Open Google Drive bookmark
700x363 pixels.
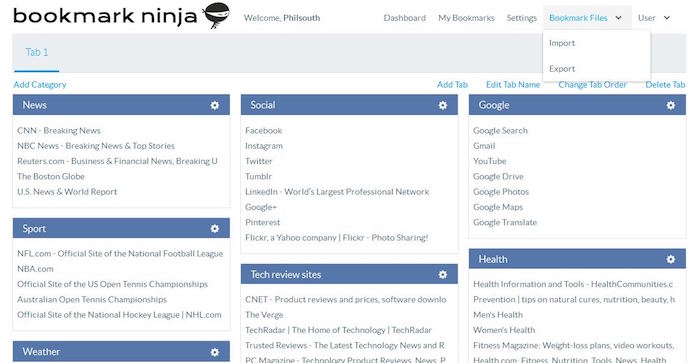coord(498,176)
